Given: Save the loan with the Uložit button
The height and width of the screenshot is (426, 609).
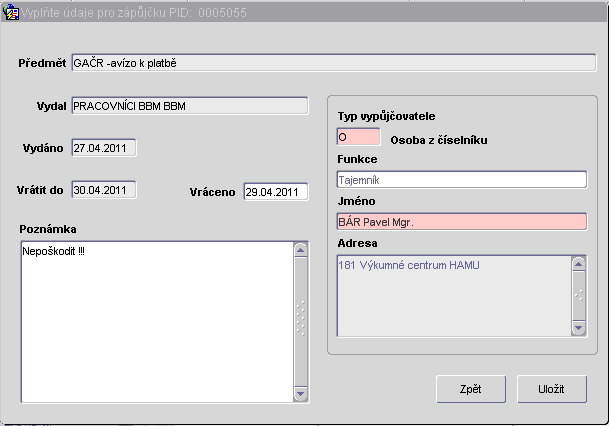Looking at the screenshot, I should [552, 389].
